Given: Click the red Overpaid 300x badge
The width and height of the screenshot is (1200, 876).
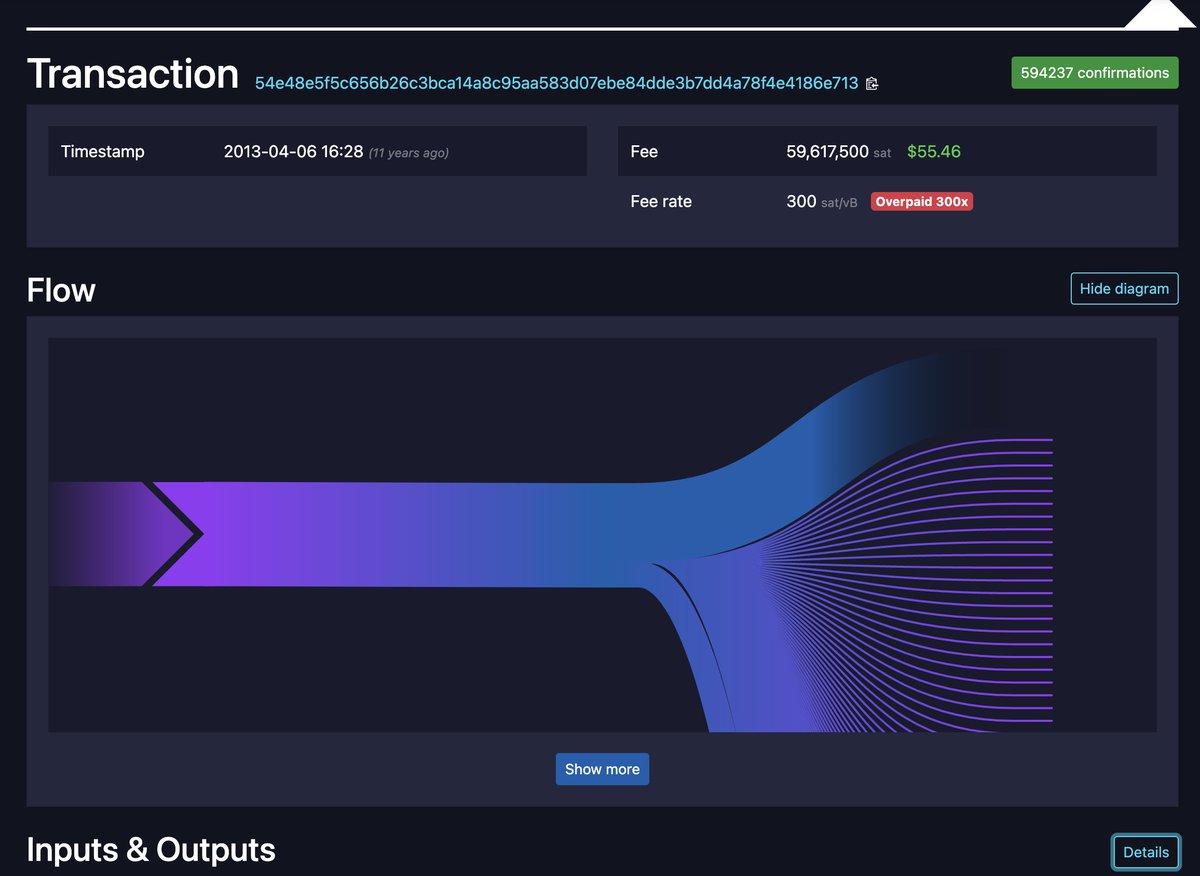Looking at the screenshot, I should [x=921, y=201].
